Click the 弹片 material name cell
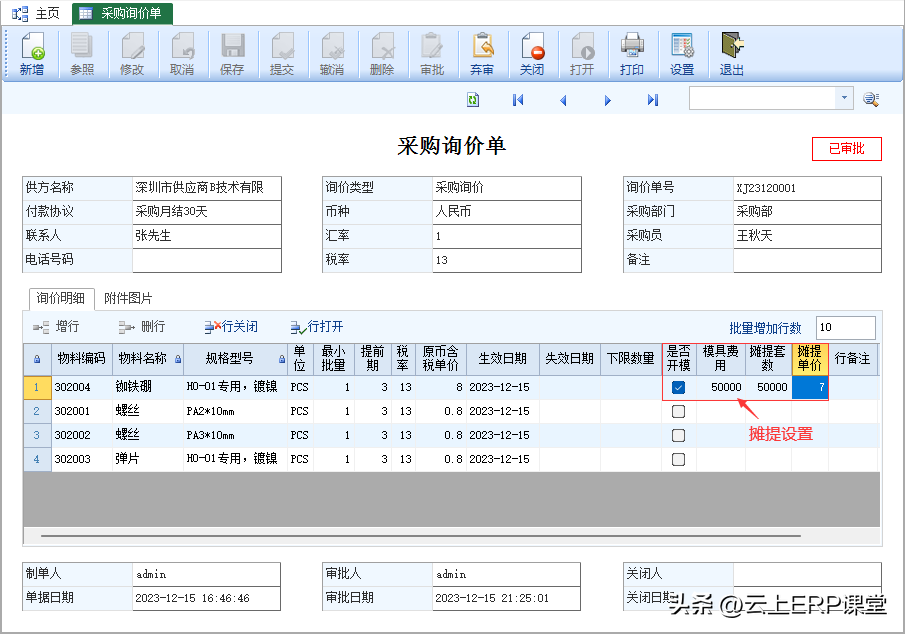 click(148, 460)
